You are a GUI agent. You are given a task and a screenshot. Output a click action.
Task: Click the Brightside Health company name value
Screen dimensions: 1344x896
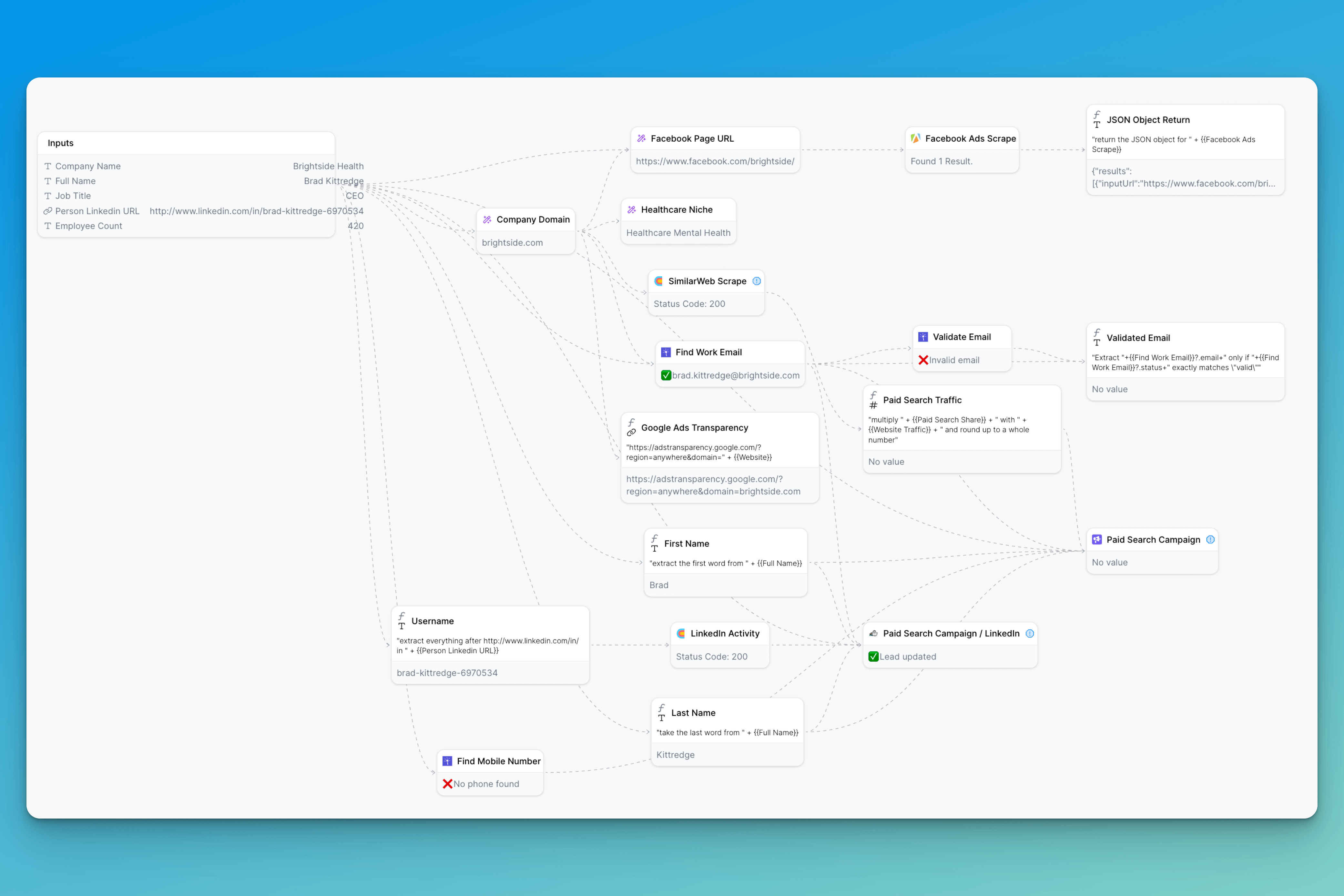(328, 166)
